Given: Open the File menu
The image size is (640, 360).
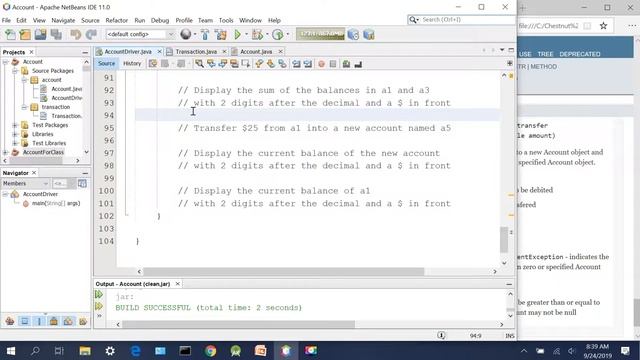Looking at the screenshot, I should click(6, 20).
